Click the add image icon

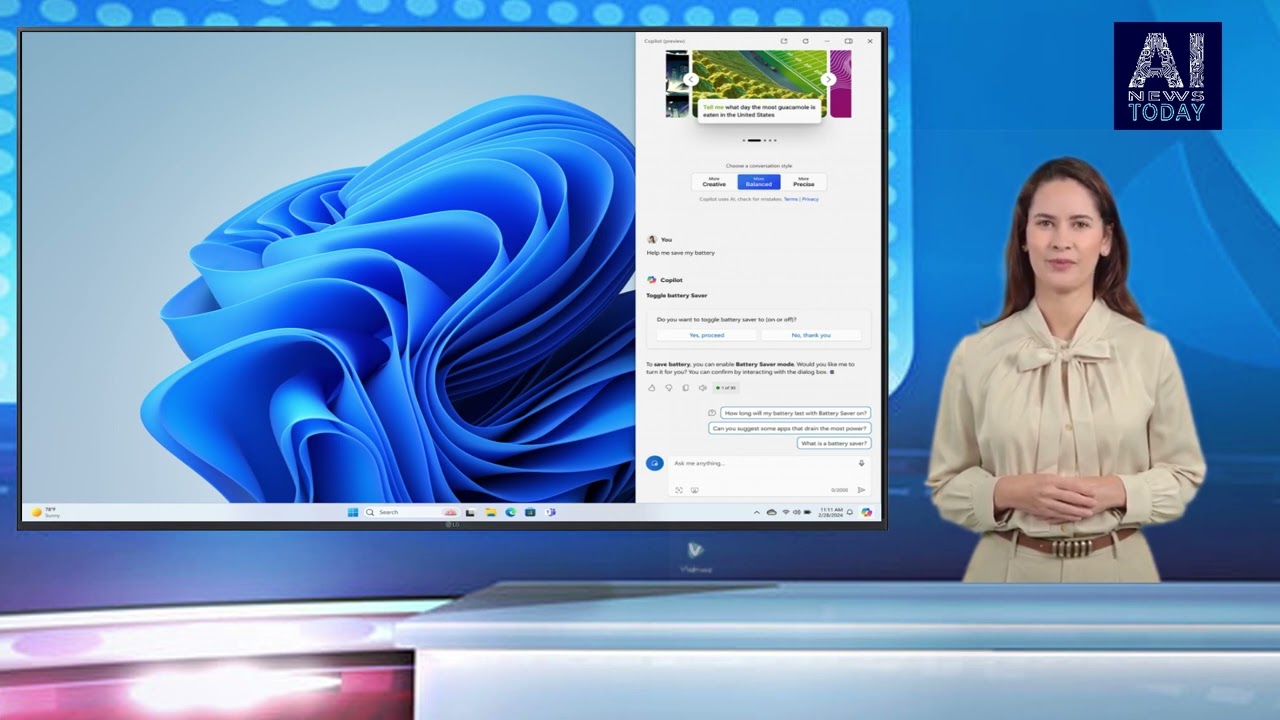(x=694, y=490)
